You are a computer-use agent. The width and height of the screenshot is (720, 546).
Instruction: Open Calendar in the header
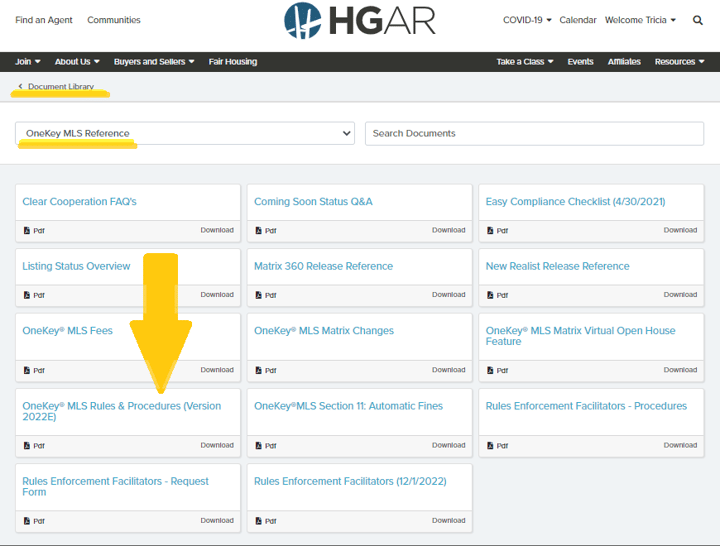pos(578,20)
